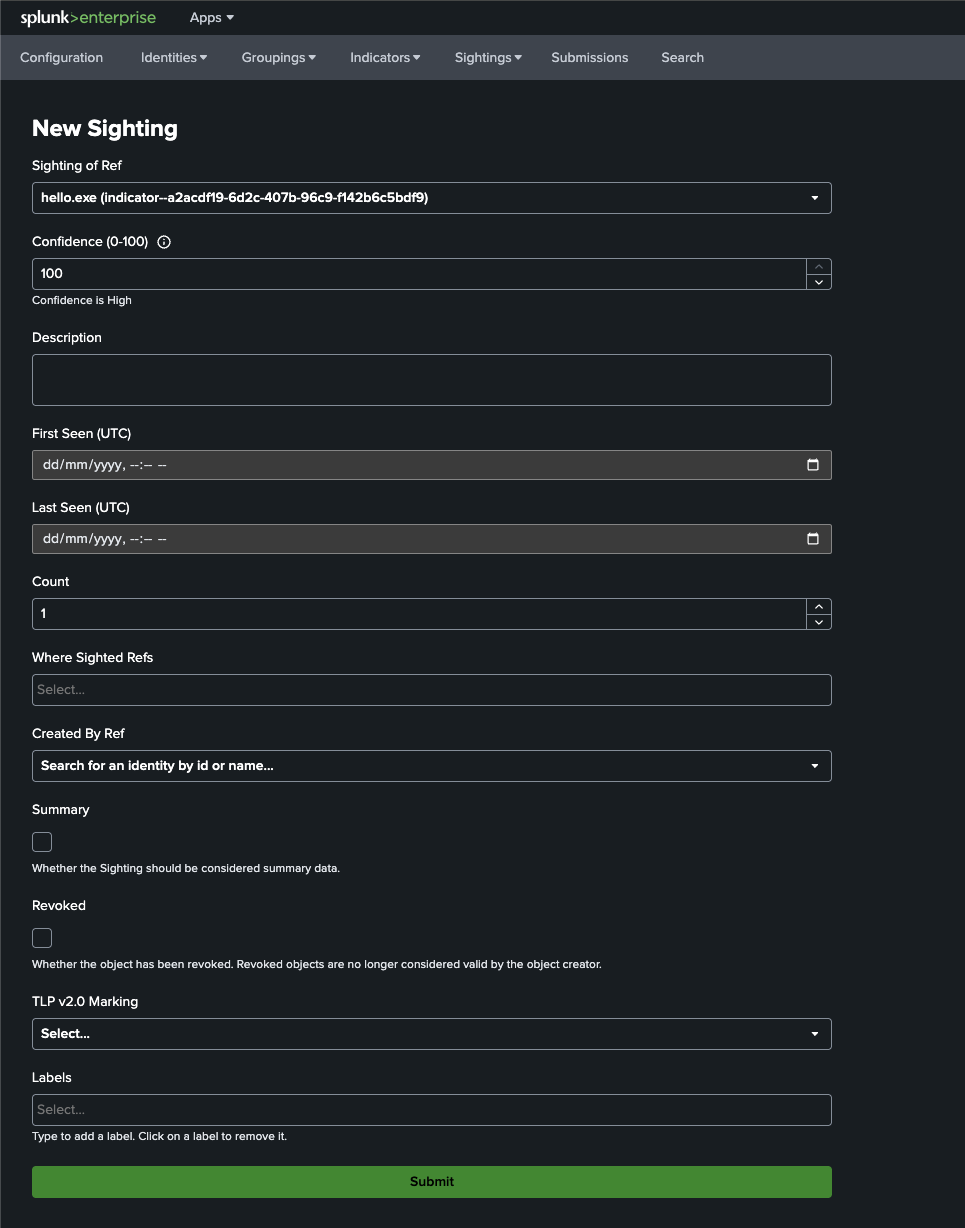Check the Summary checkbox

click(42, 842)
